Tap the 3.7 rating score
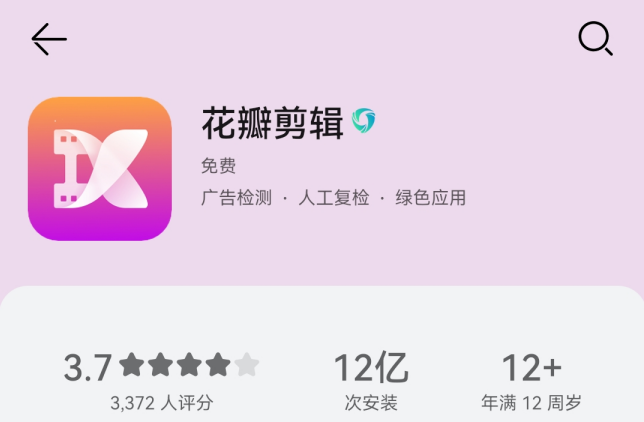The image size is (644, 422). [88, 367]
